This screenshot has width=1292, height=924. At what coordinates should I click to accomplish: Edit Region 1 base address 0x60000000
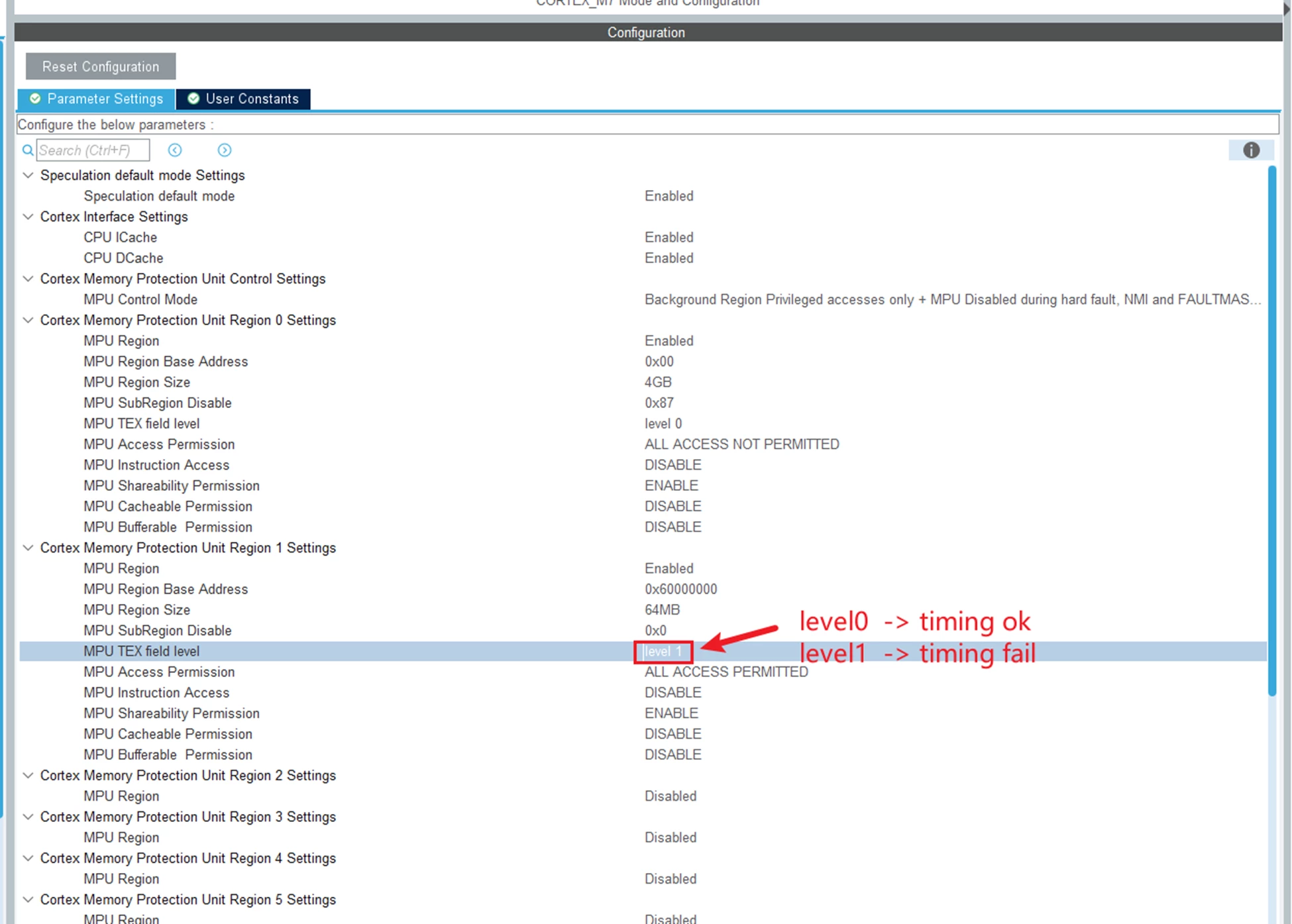click(x=681, y=589)
